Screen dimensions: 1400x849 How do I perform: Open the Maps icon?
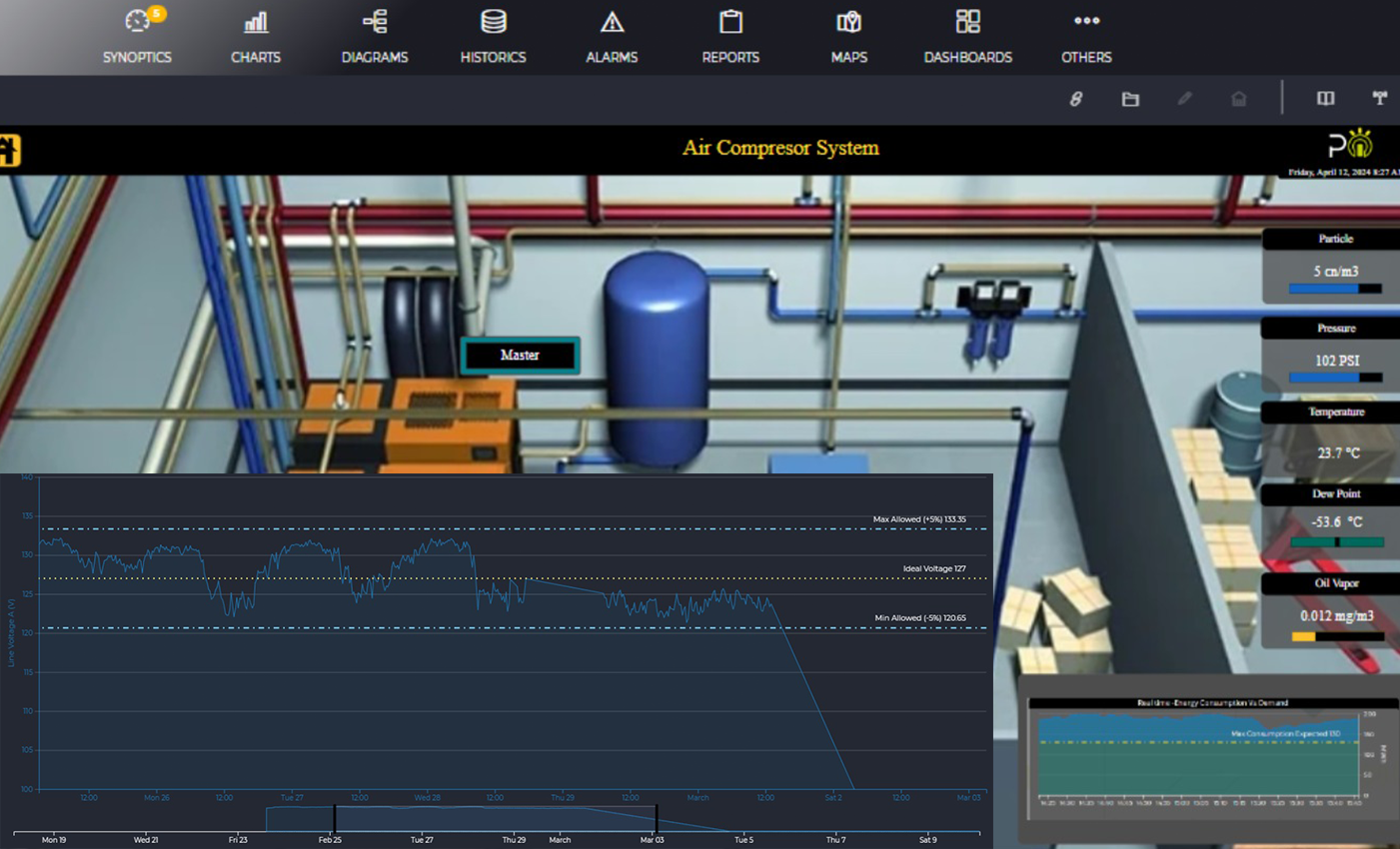849,21
